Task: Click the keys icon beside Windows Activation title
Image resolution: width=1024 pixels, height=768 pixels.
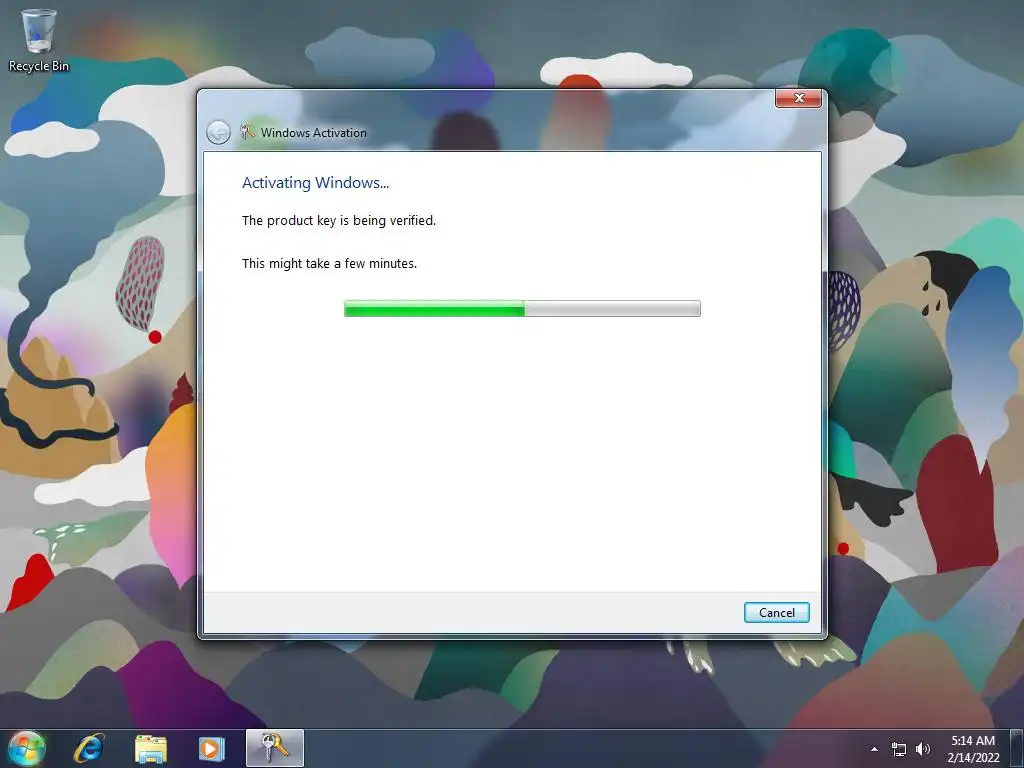Action: tap(248, 131)
